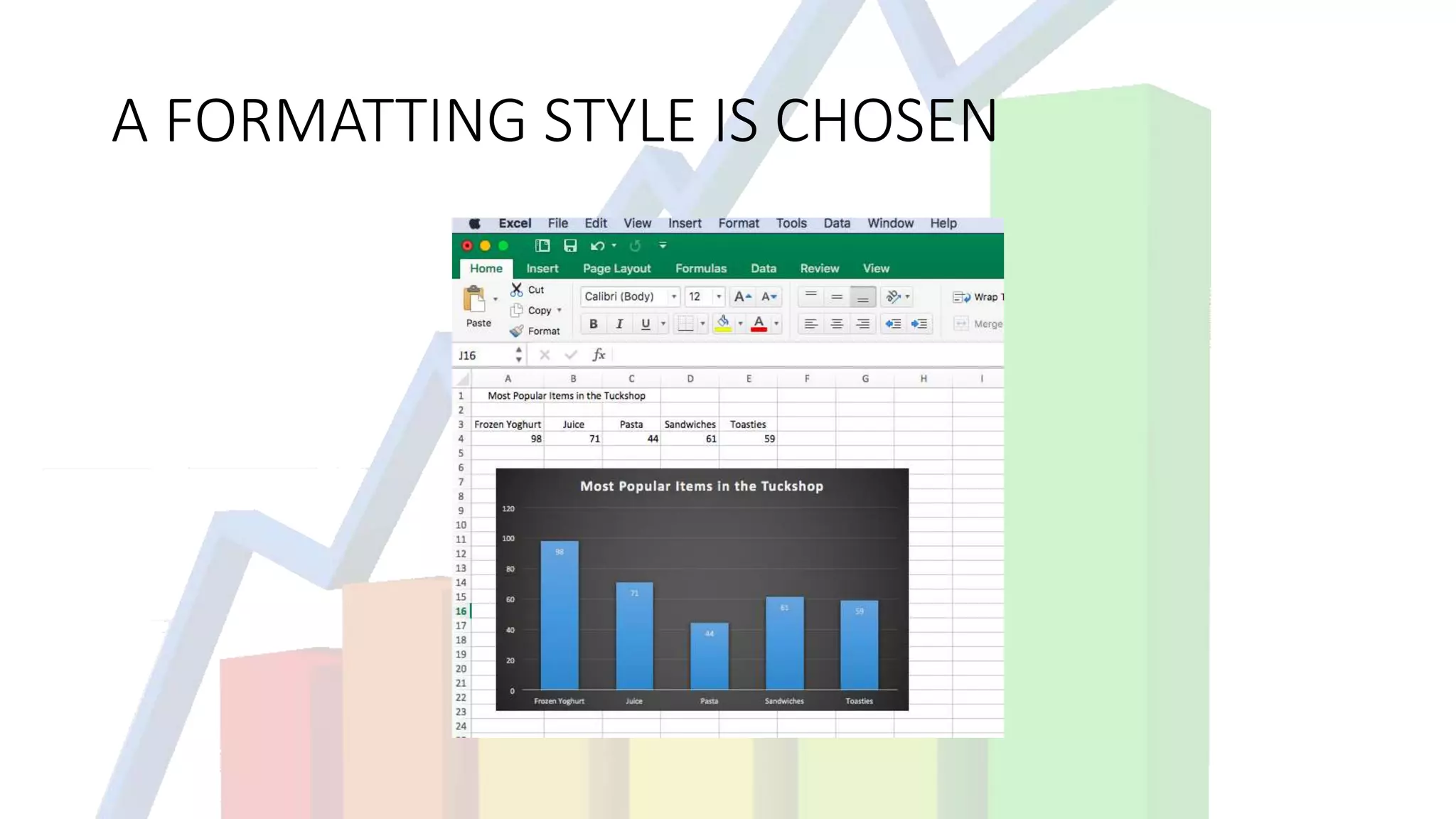Click the Save icon in title bar

coord(570,246)
